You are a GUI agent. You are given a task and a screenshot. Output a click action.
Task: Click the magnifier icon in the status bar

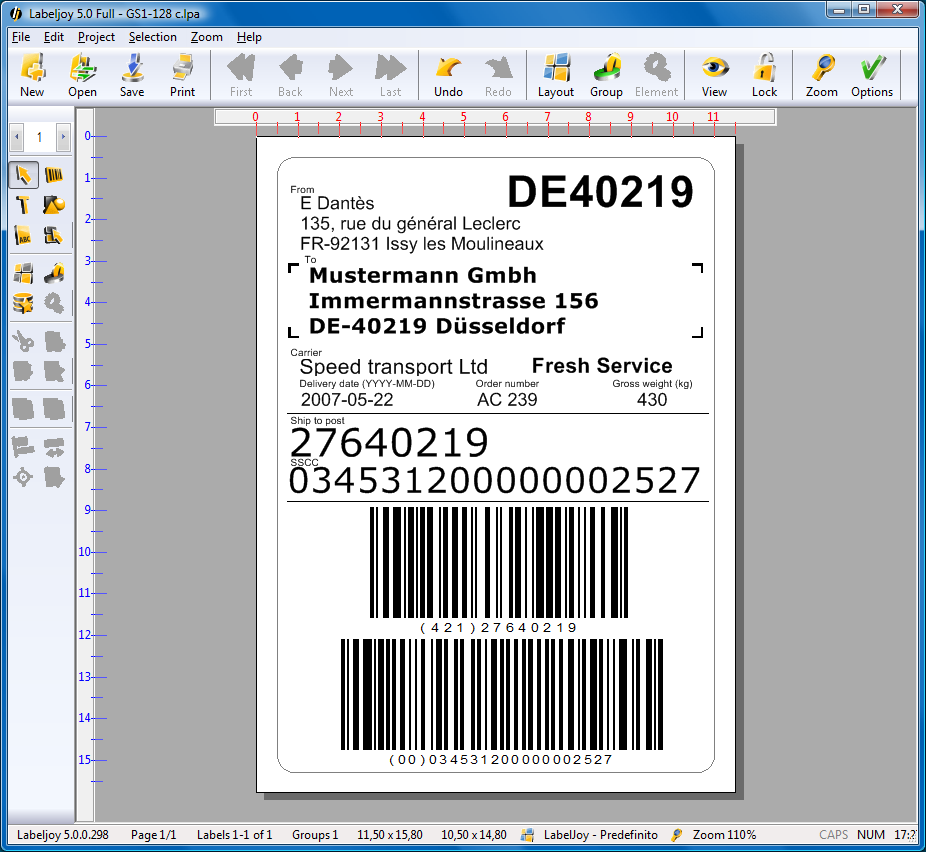tap(677, 835)
